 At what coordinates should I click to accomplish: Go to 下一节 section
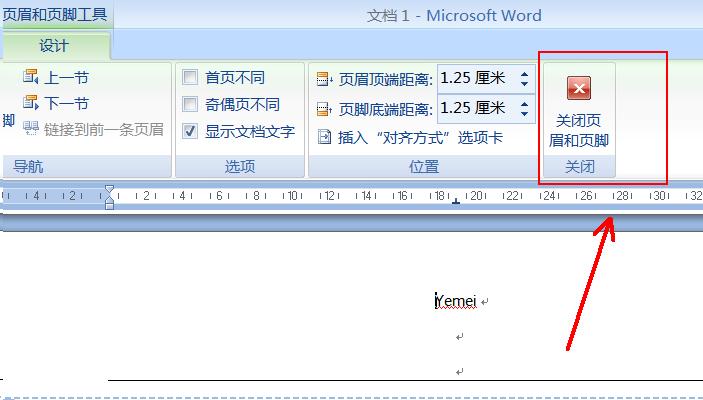pyautogui.click(x=66, y=104)
